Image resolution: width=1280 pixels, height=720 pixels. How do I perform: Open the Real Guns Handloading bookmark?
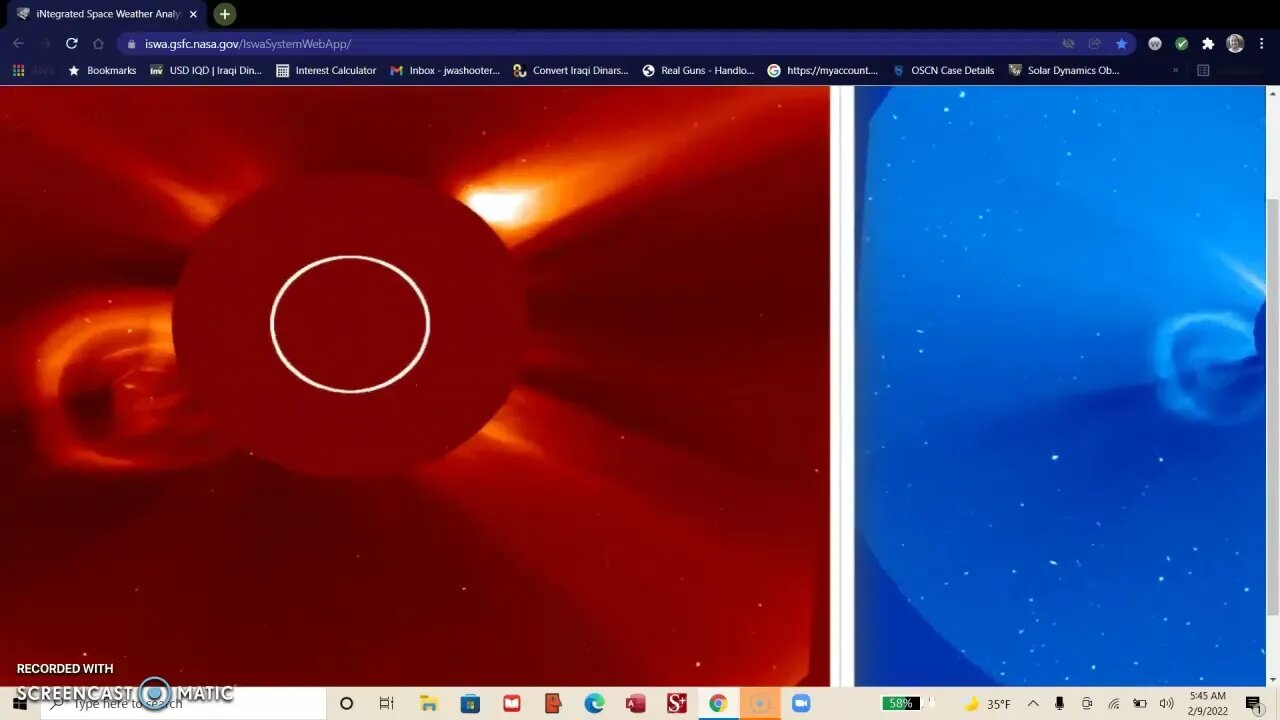pyautogui.click(x=698, y=71)
